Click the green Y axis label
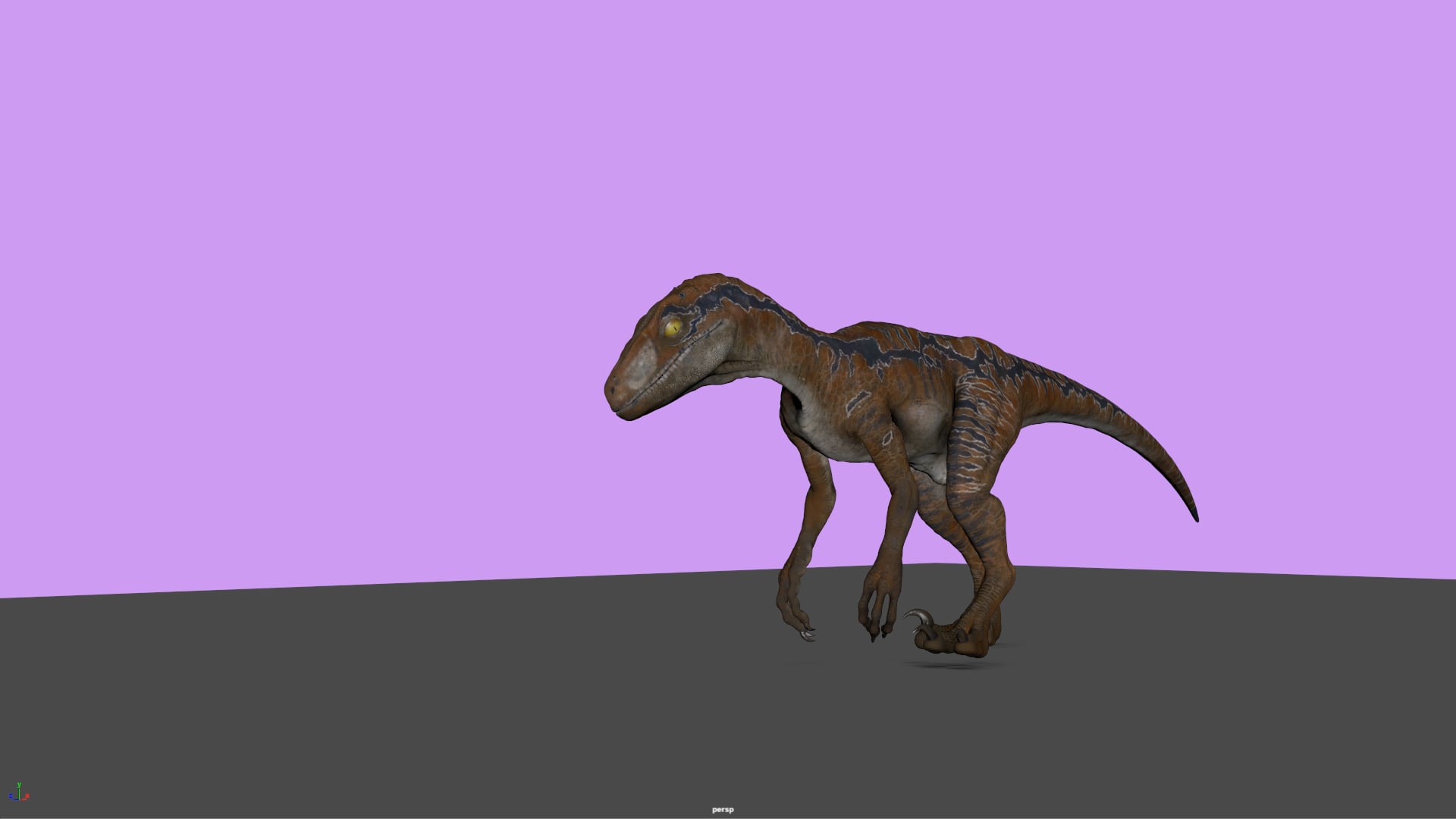Screen dimensions: 1456x819 [x=20, y=785]
